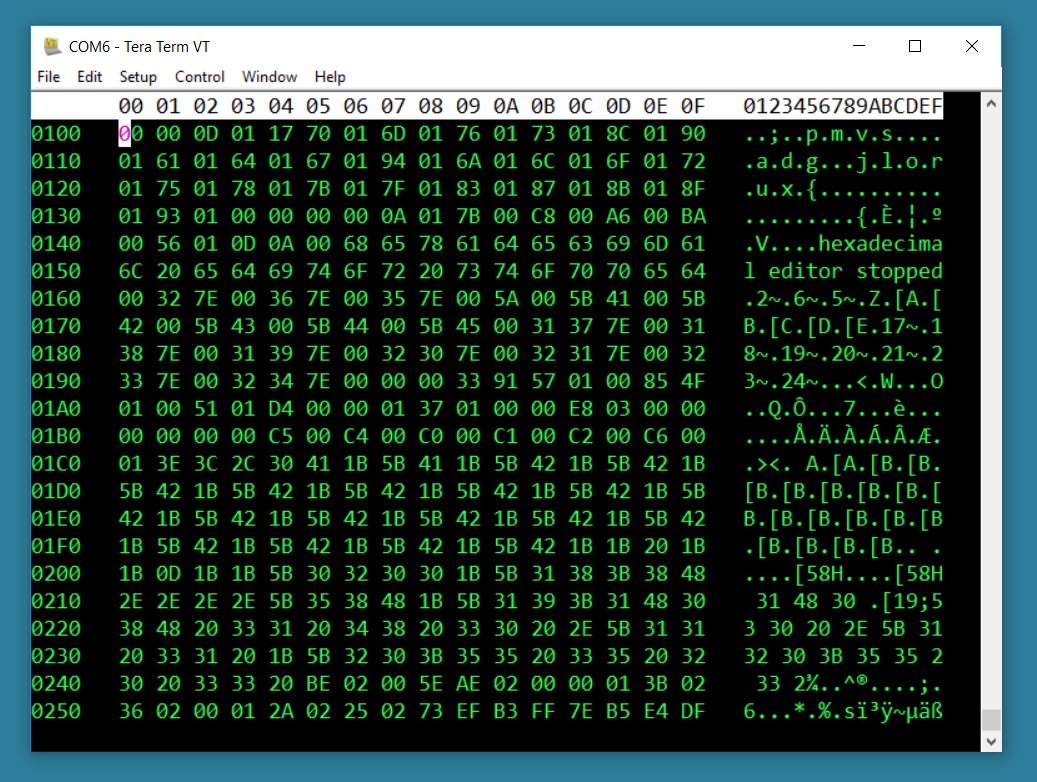Click address label 01E0
Image resolution: width=1037 pixels, height=782 pixels.
[56, 519]
